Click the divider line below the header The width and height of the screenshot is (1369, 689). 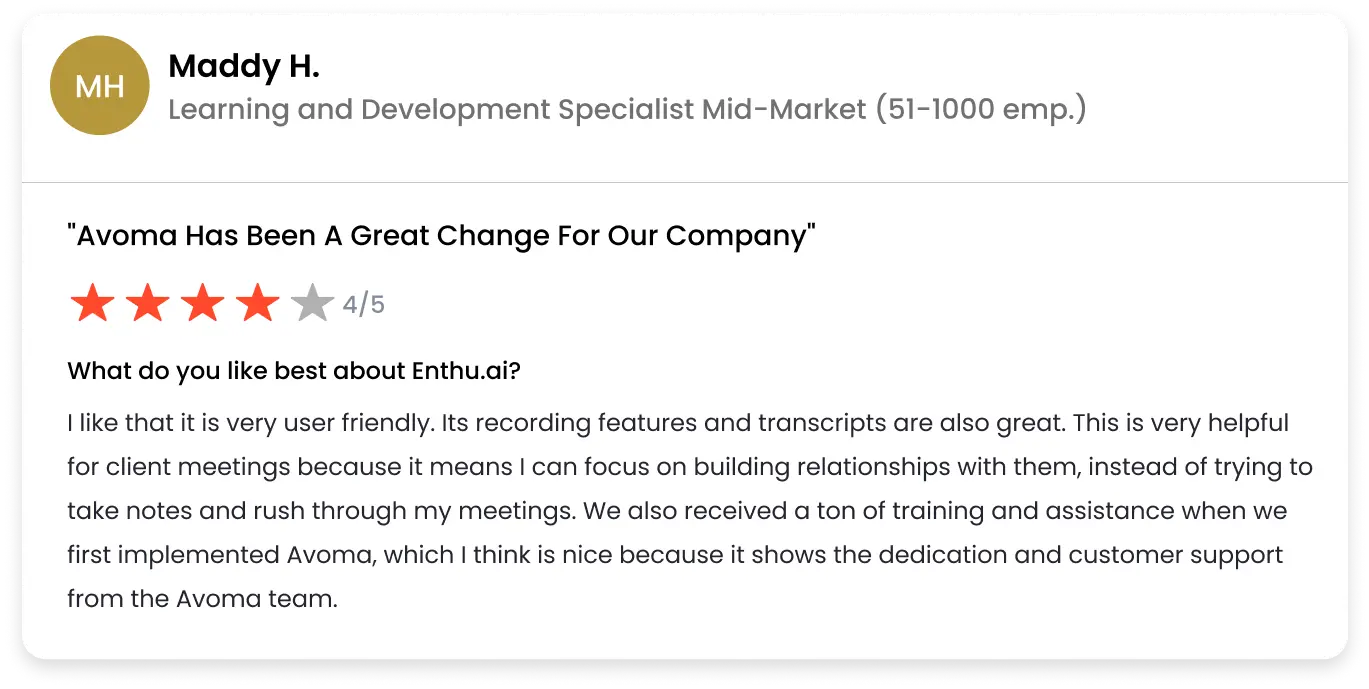[685, 182]
